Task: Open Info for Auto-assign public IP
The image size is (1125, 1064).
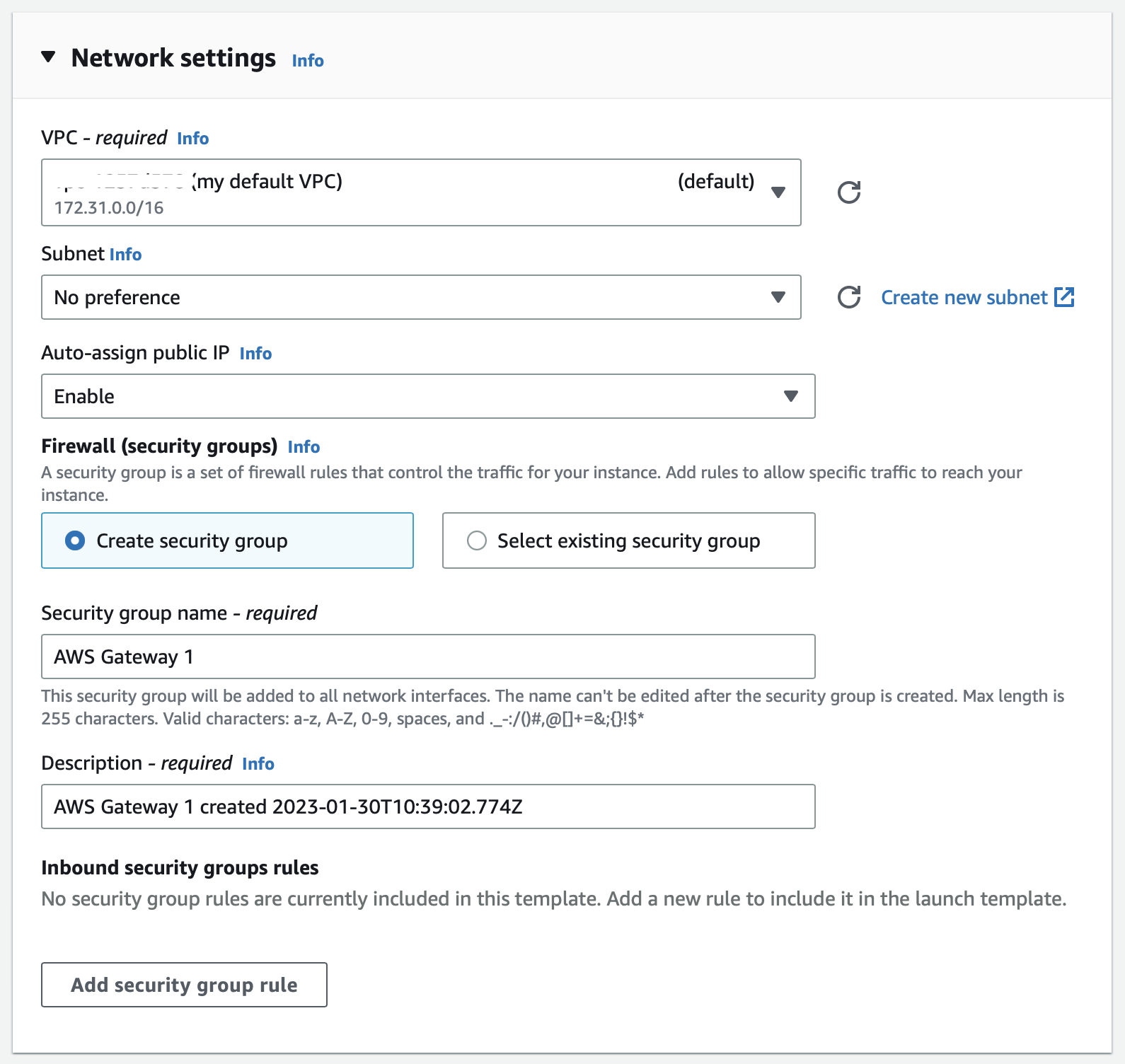Action: [255, 354]
